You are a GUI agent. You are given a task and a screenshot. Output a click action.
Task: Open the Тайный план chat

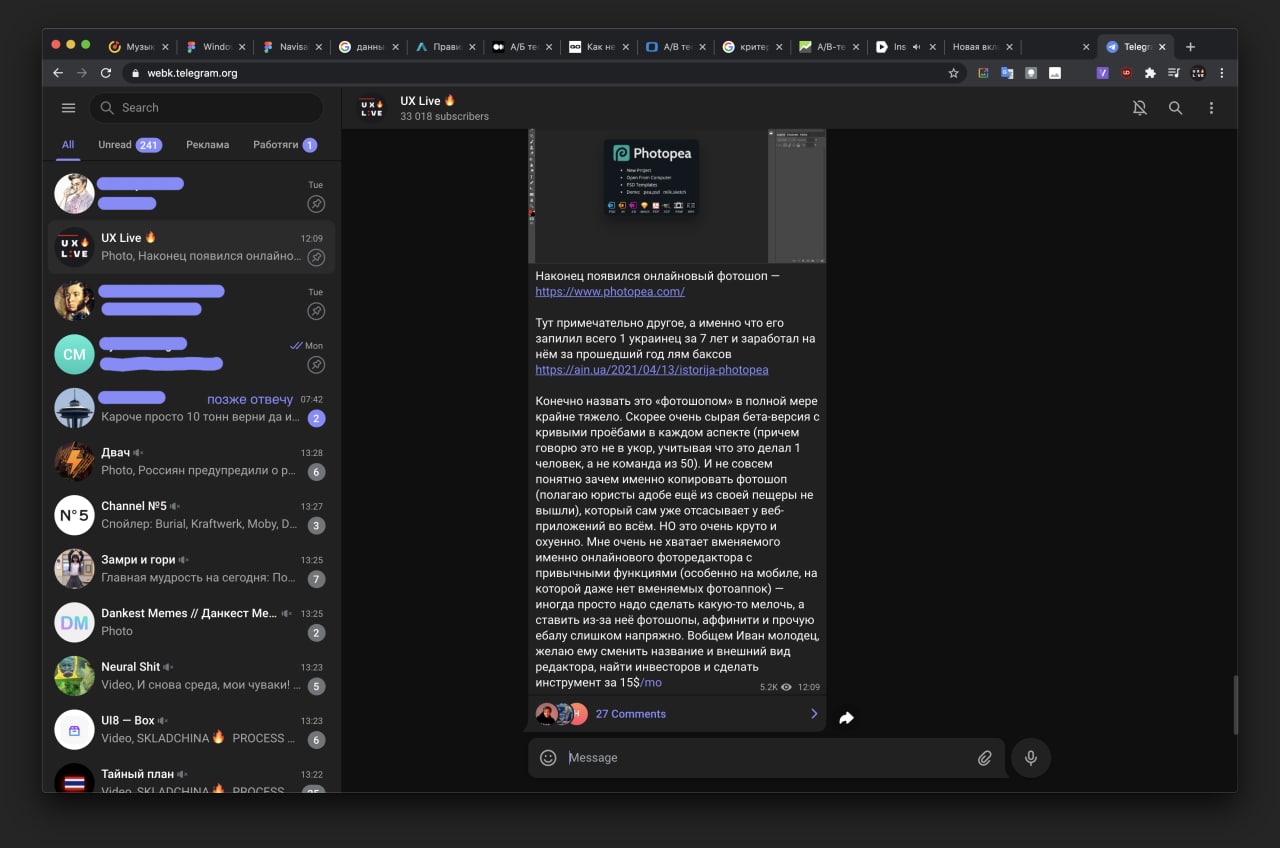(x=192, y=777)
